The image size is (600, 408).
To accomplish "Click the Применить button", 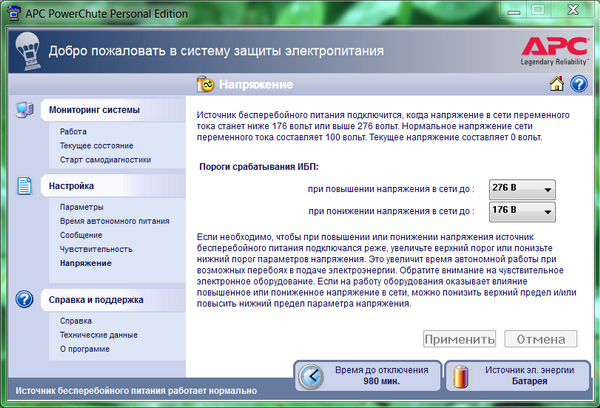I will (459, 339).
